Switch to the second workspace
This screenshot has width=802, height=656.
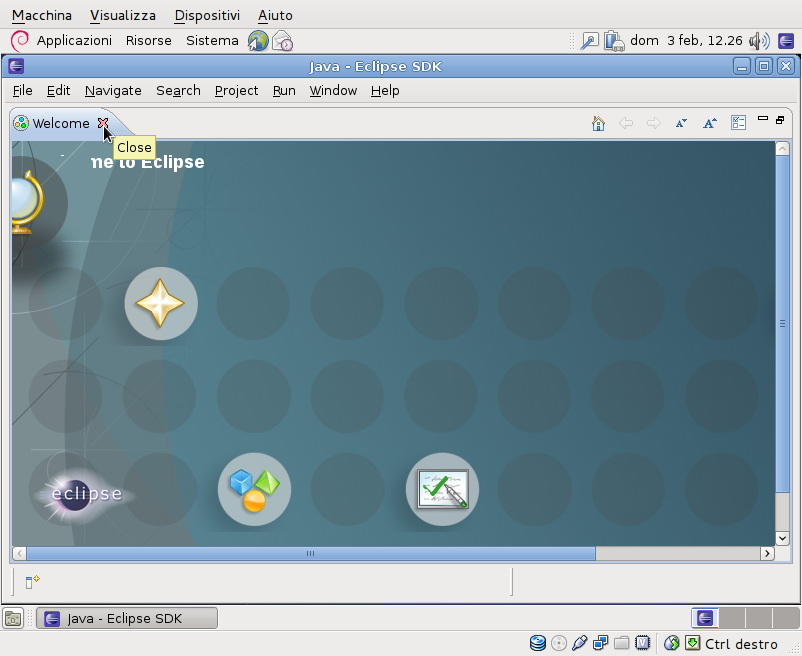point(732,618)
